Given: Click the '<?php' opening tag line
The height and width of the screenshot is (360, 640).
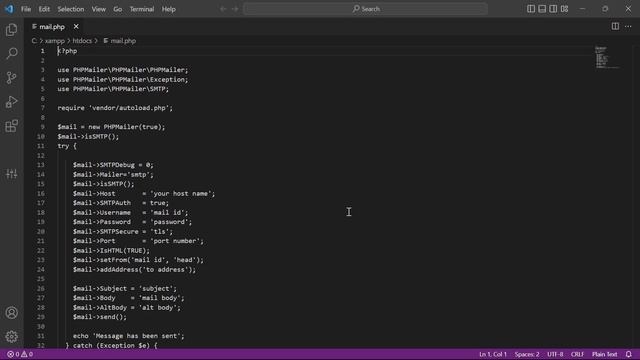Looking at the screenshot, I should (67, 51).
